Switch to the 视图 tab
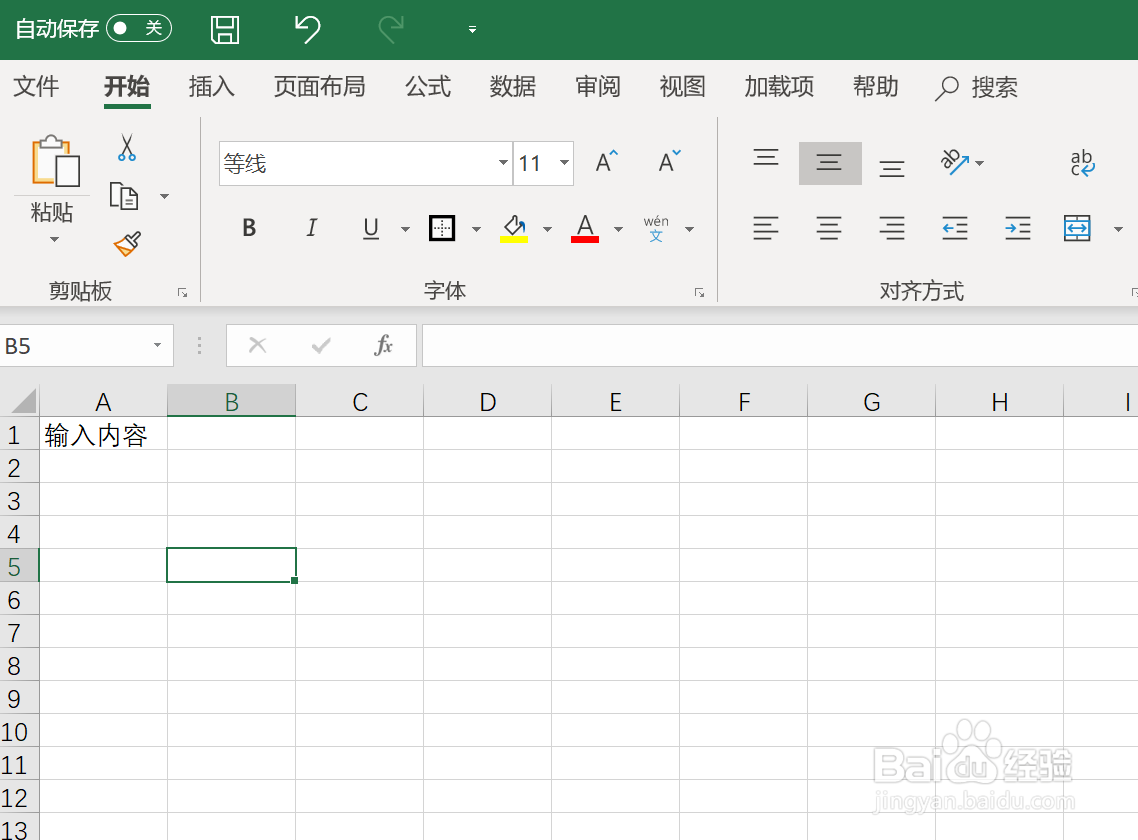 [682, 86]
